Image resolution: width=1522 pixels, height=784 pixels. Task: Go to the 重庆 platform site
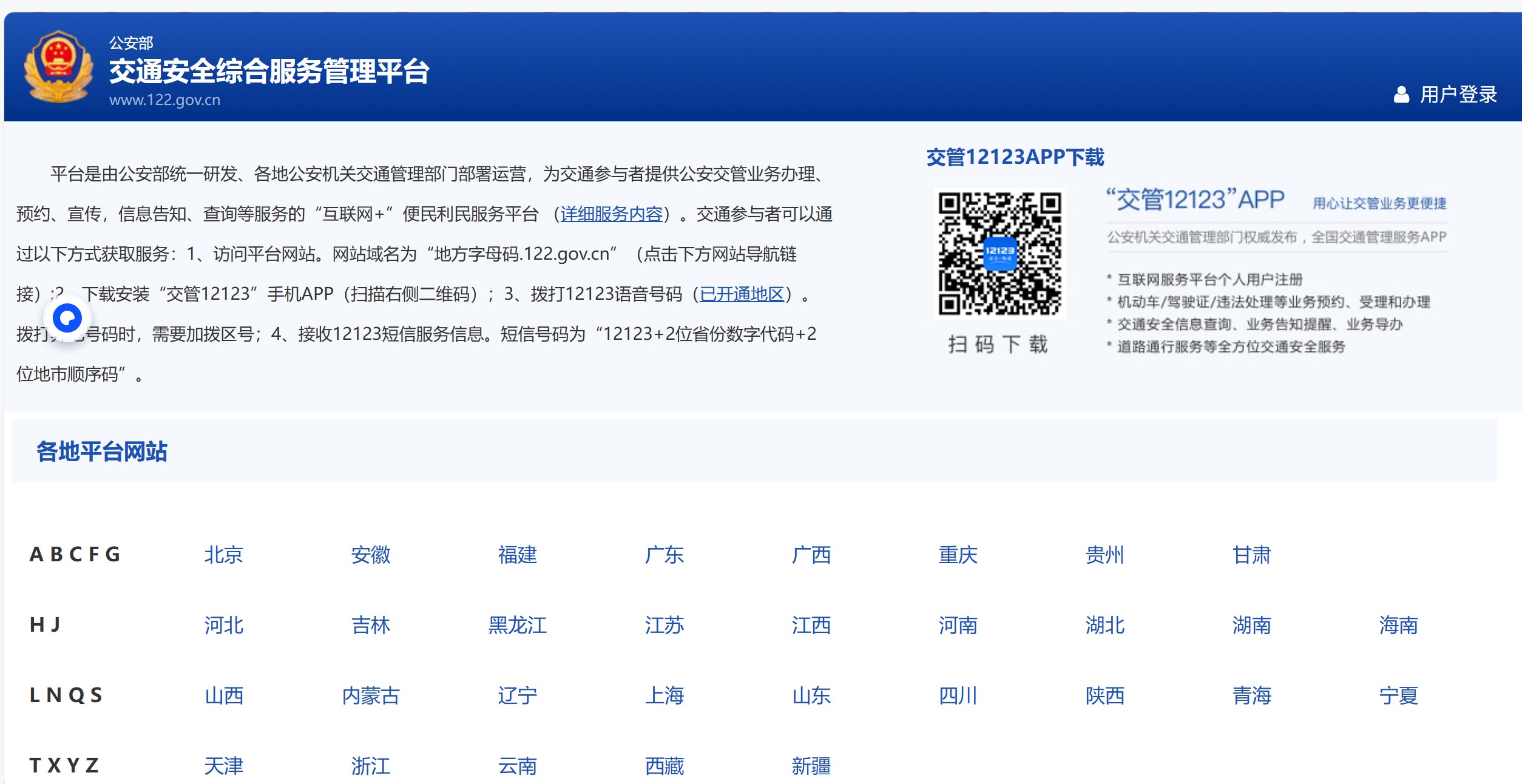[958, 555]
